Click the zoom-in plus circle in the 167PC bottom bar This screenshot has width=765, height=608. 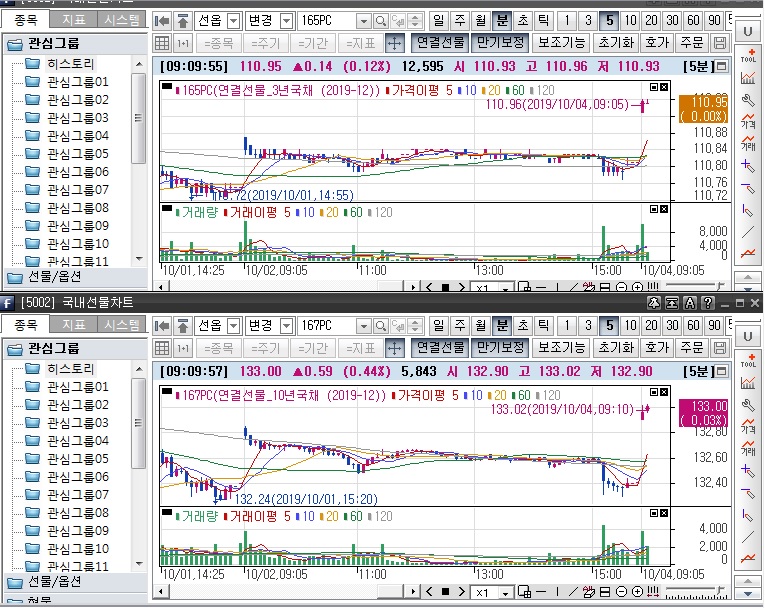[637, 592]
